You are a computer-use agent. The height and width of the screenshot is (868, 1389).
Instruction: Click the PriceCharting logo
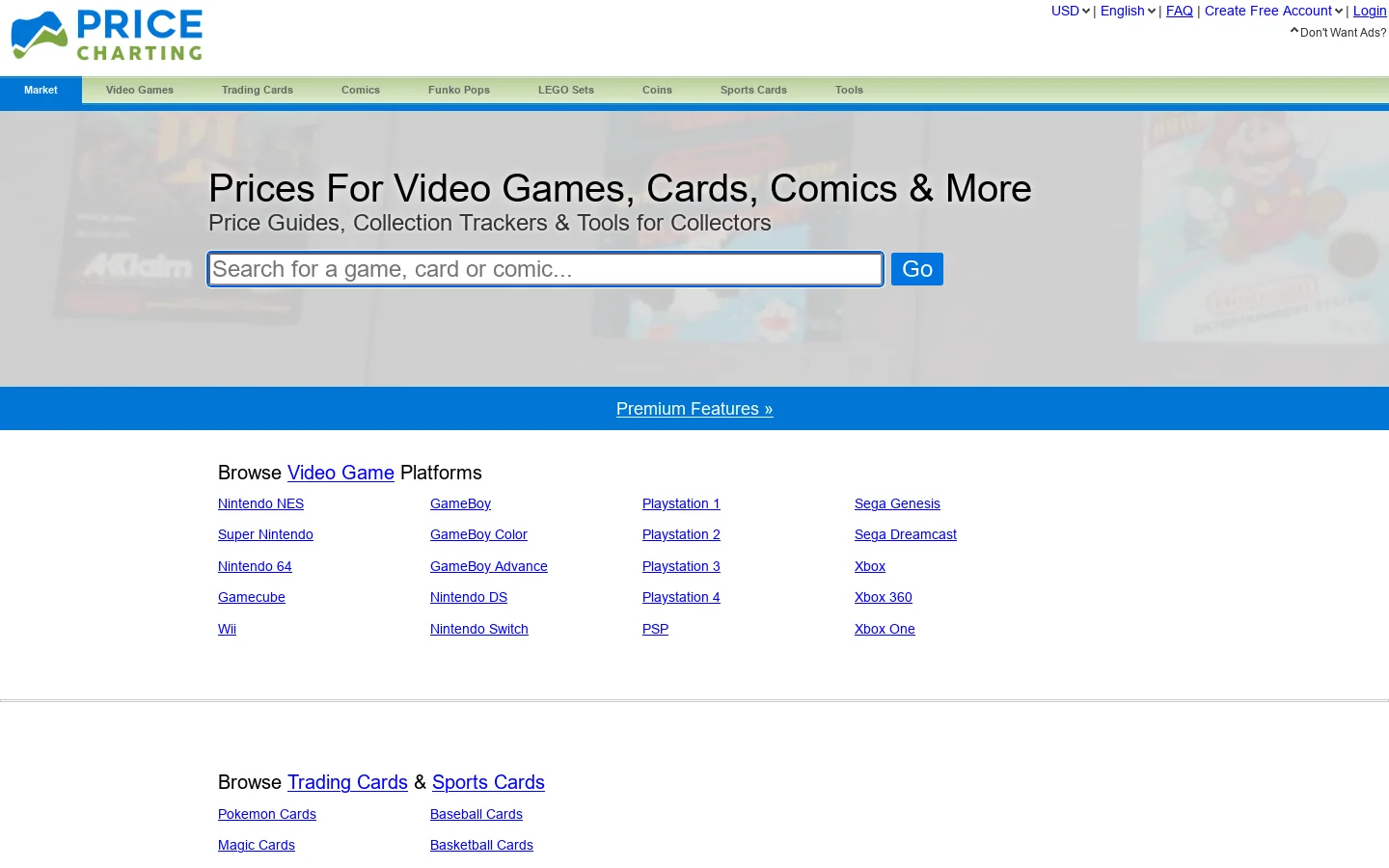pyautogui.click(x=107, y=36)
